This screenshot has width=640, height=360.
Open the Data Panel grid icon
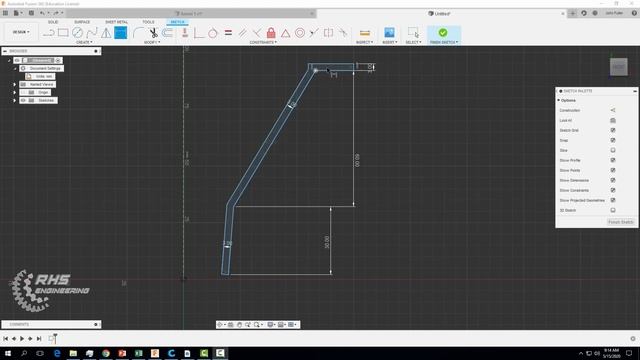point(5,13)
